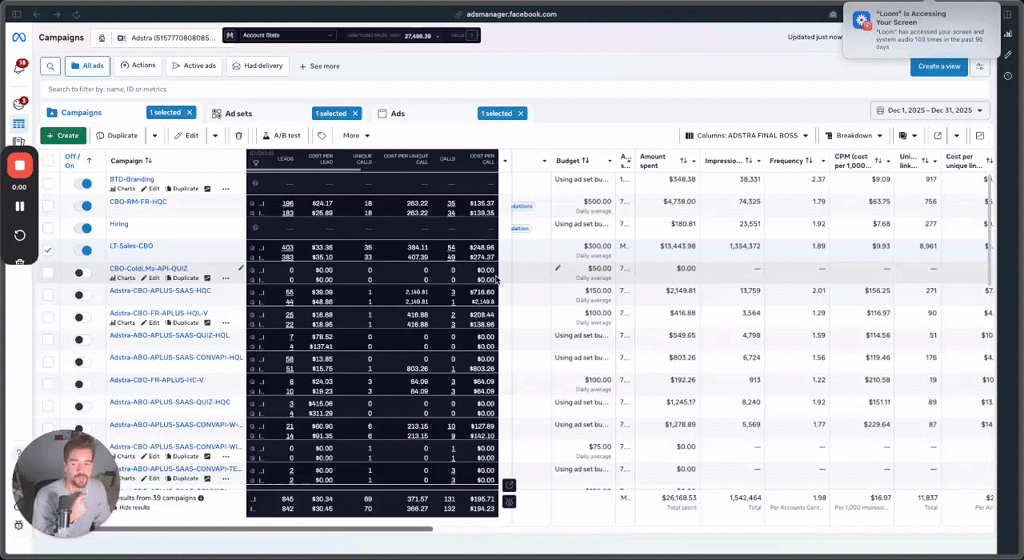
Task: Expand the Edit options arrow
Action: tap(215, 136)
